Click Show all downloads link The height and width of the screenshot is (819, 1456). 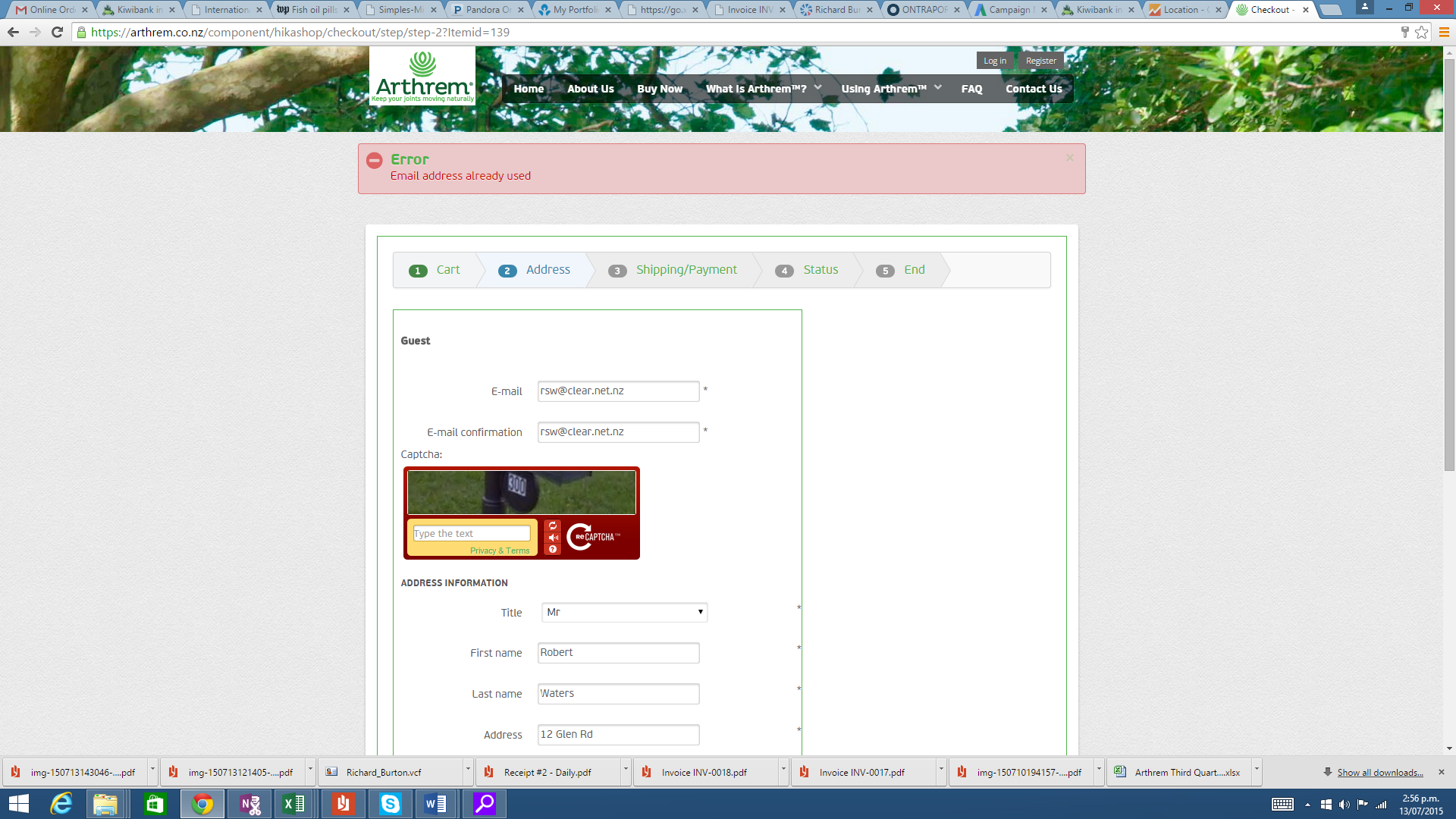coord(1379,772)
